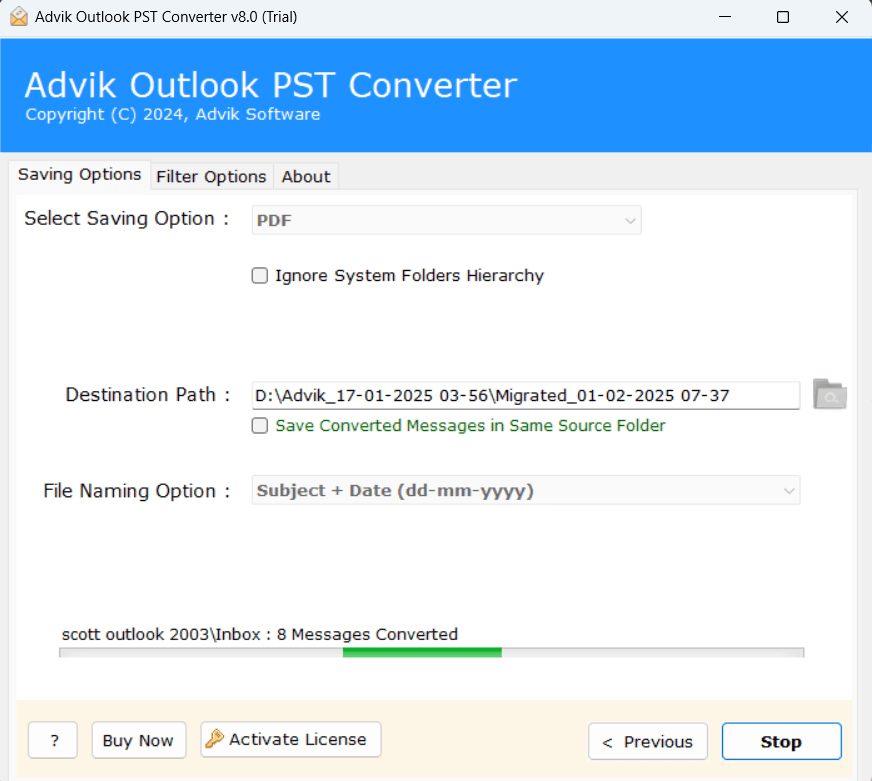Tick Save Converted Messages in Same Source Folder
Screen dimensions: 872x781
(x=260, y=426)
